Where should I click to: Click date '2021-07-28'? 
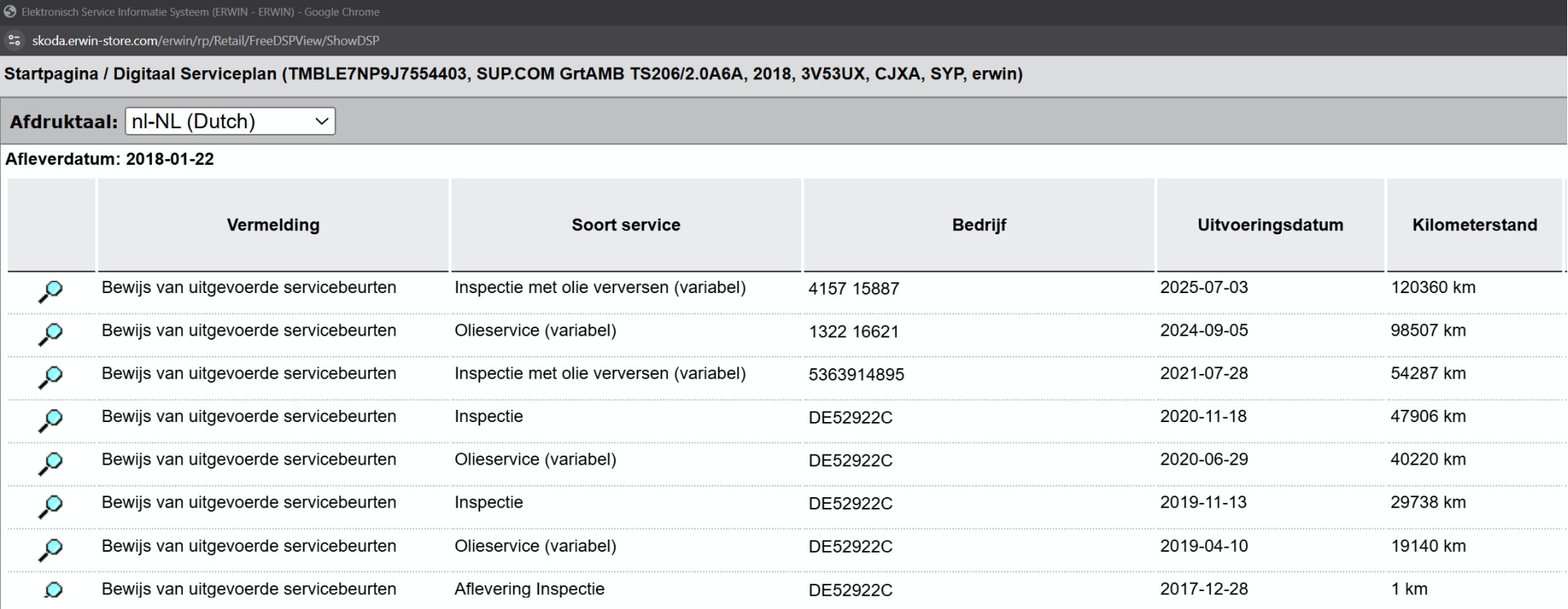[x=1204, y=373]
